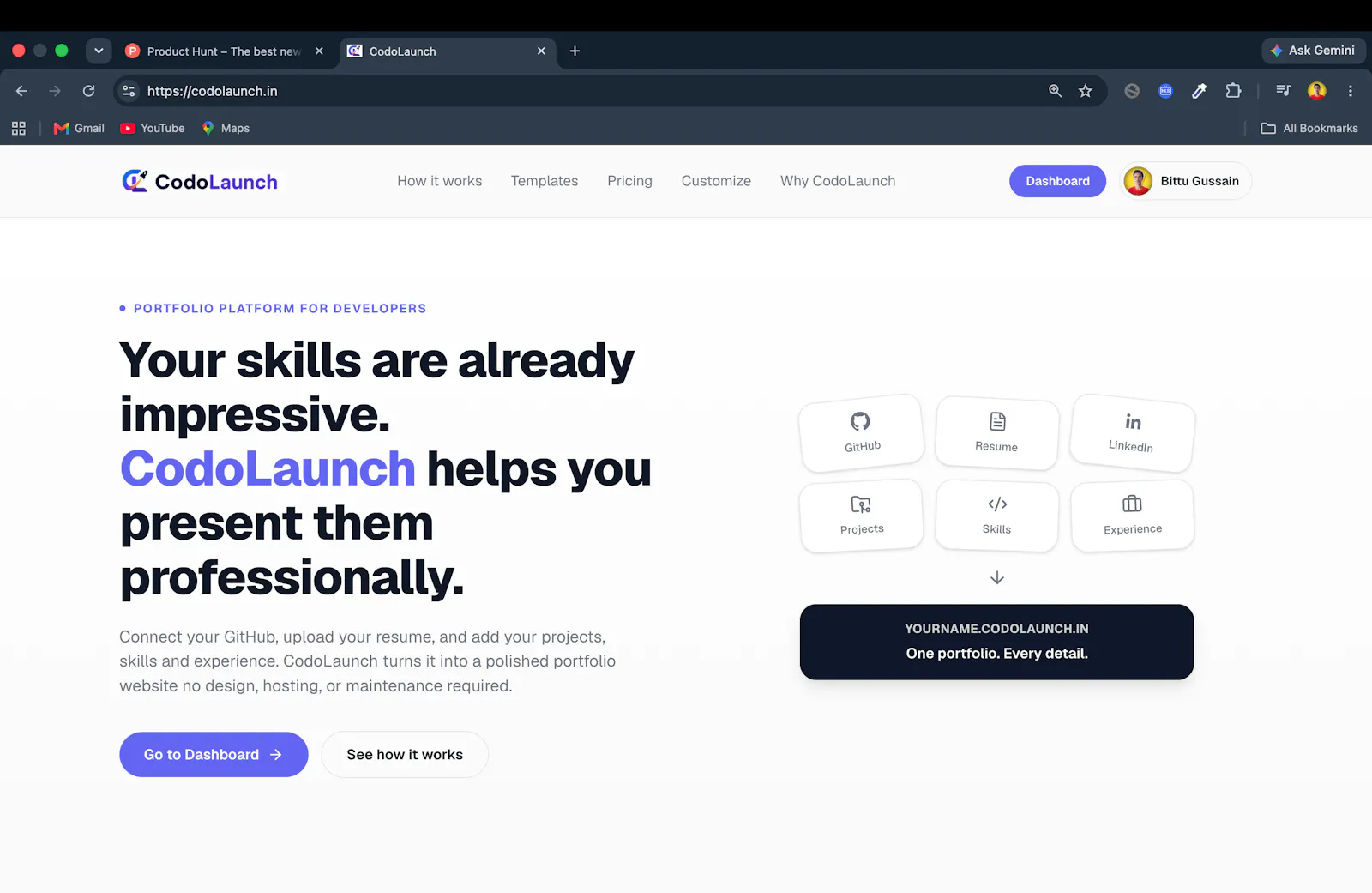1372x893 pixels.
Task: Open Maps bookmark
Action: click(226, 128)
